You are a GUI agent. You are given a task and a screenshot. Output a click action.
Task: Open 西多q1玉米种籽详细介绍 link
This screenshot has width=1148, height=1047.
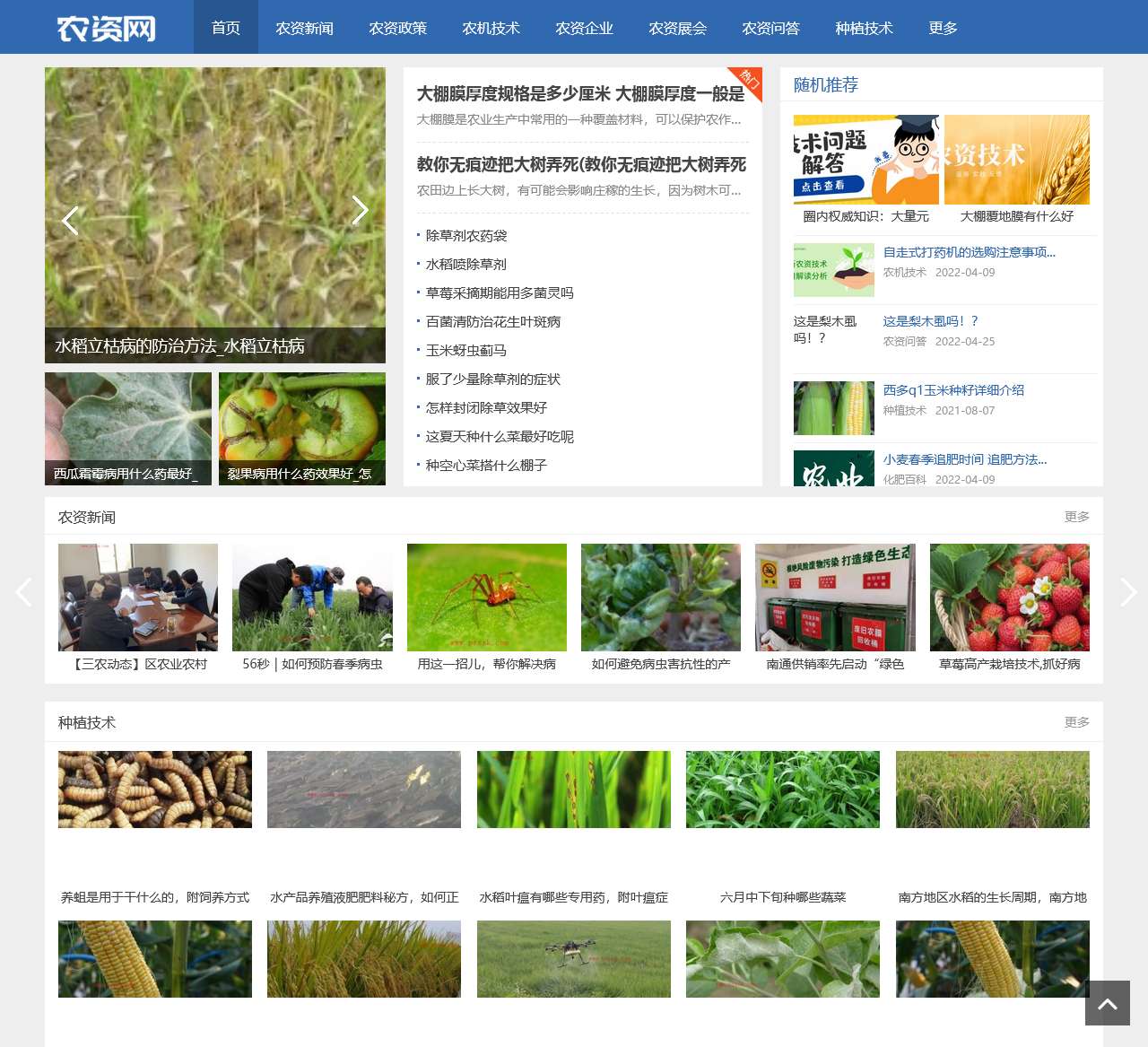click(953, 390)
